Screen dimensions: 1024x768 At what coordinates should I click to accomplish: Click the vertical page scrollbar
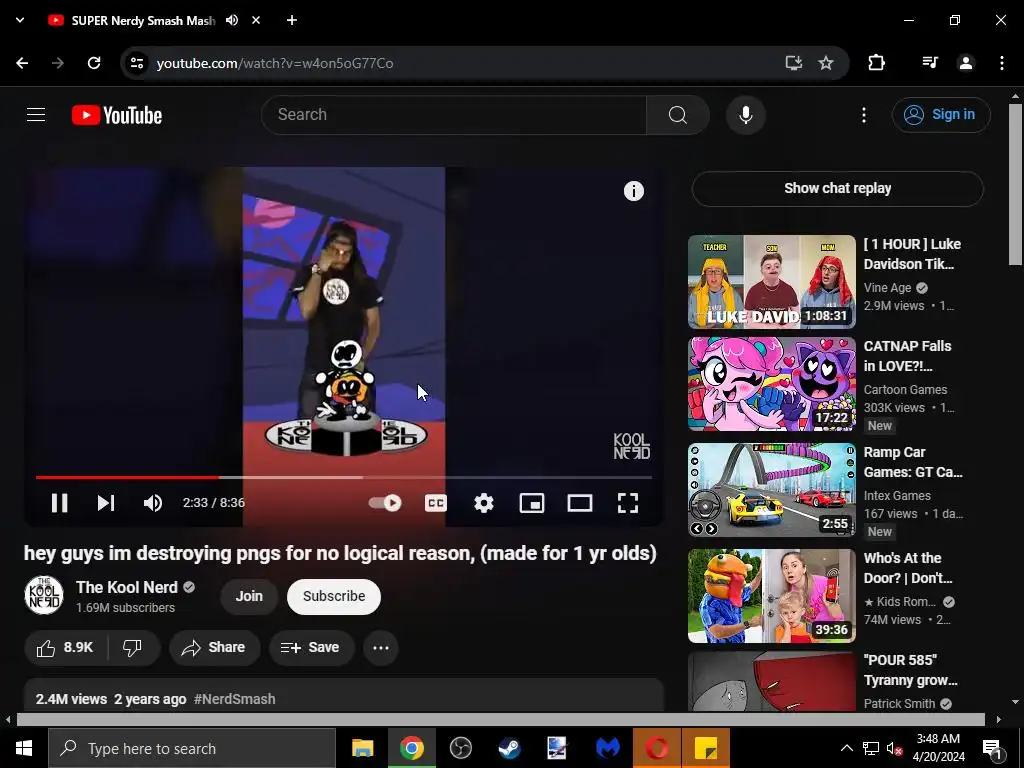point(1015,185)
